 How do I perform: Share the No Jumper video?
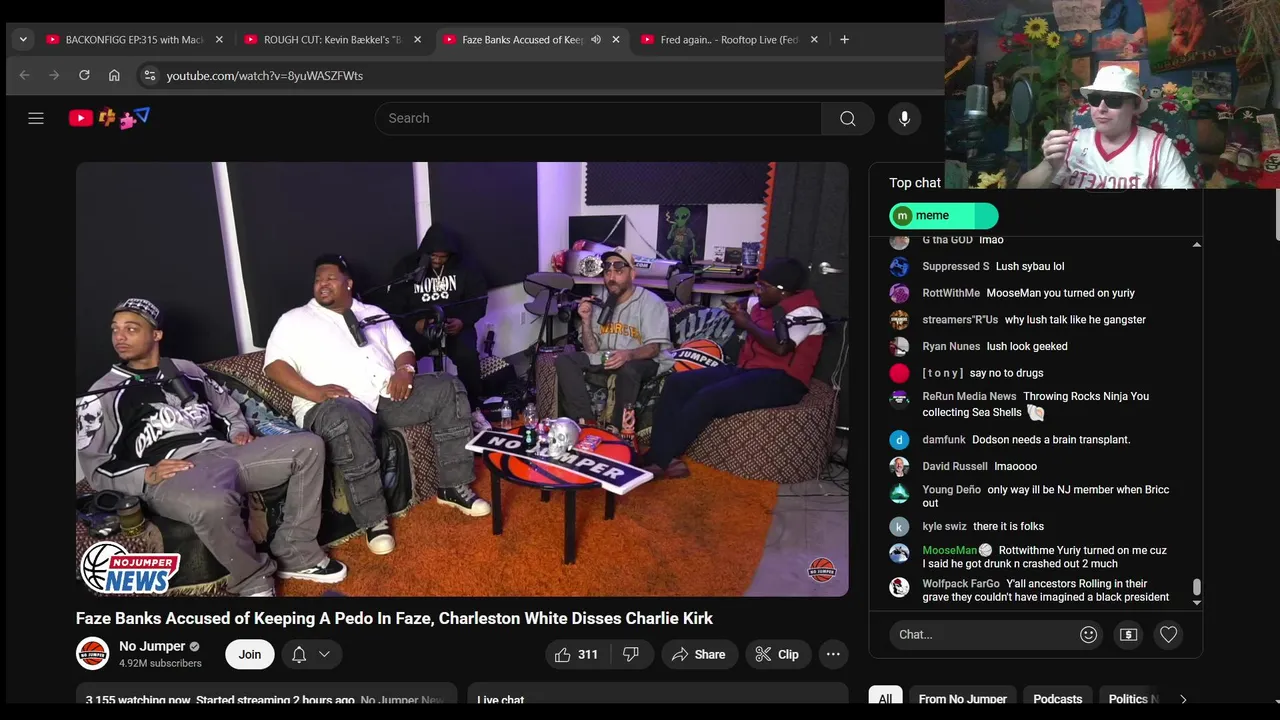pos(699,654)
